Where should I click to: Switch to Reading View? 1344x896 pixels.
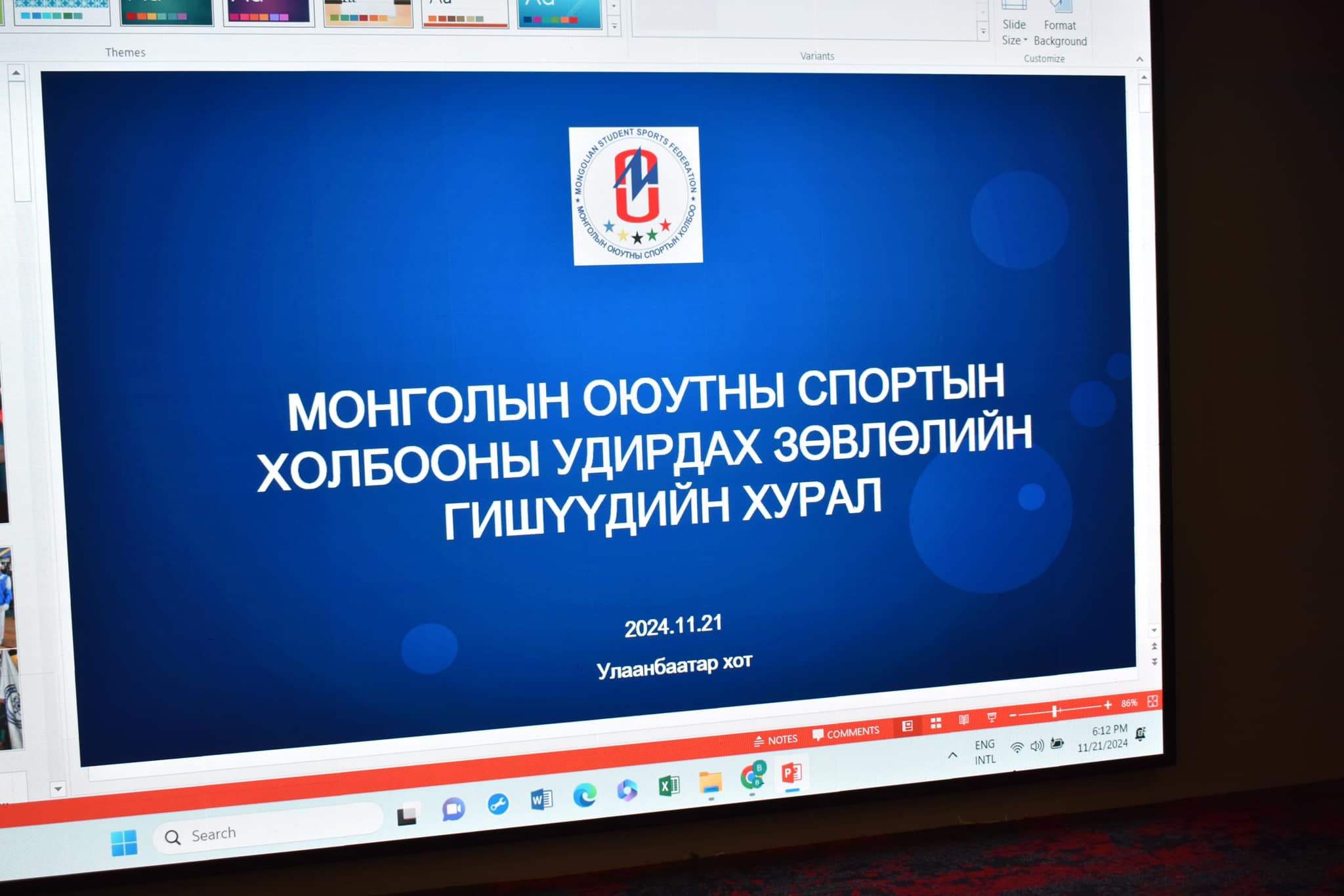[x=963, y=720]
